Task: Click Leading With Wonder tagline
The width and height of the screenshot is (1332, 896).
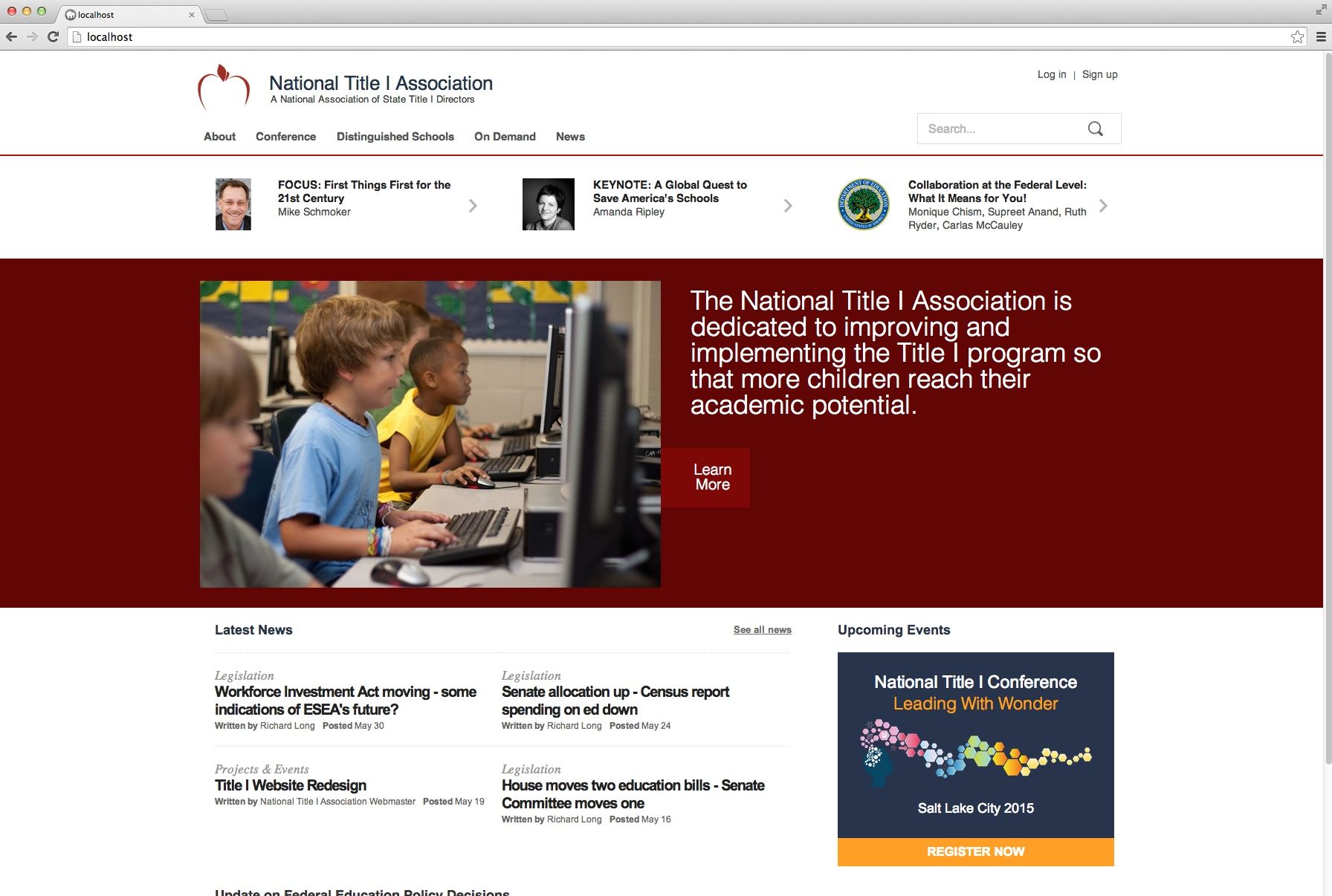Action: [975, 704]
